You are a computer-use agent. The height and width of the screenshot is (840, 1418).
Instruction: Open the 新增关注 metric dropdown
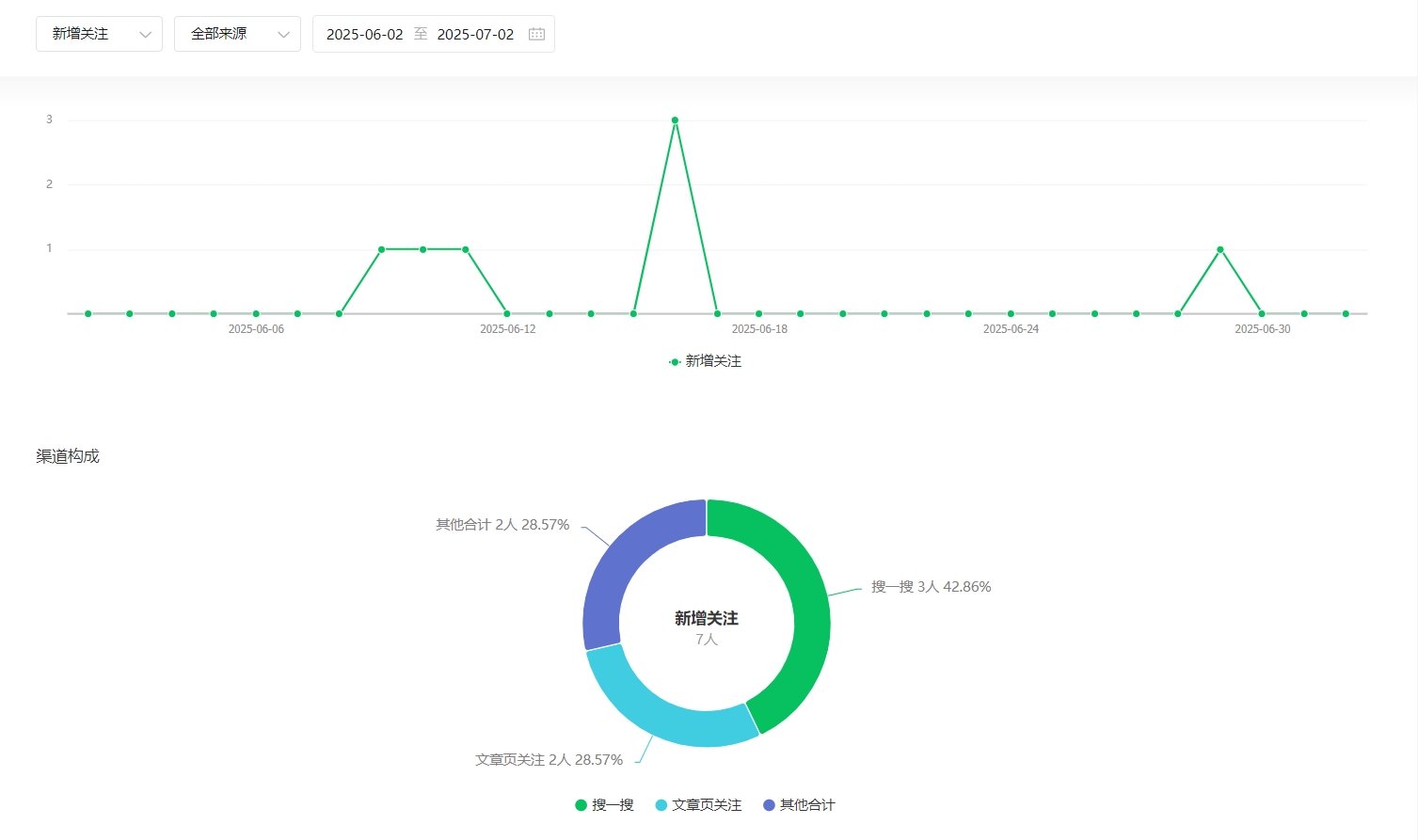[x=99, y=34]
